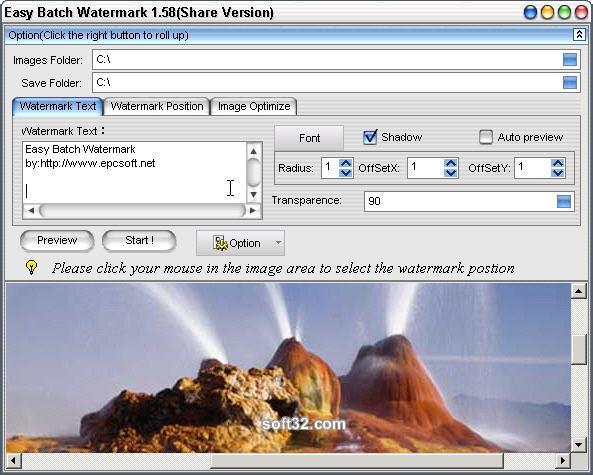Increase the OffSetX value

coord(450,163)
